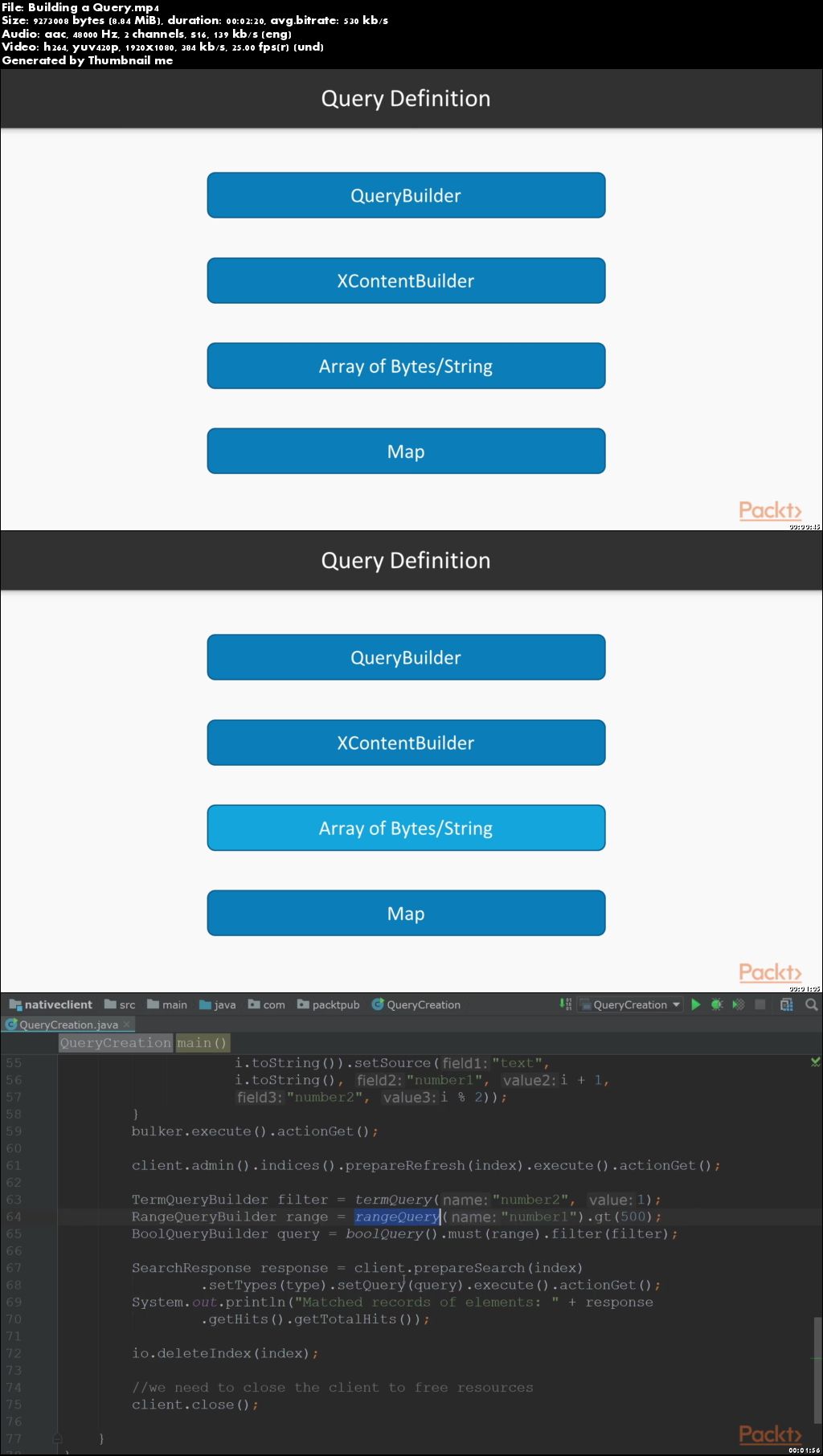Click 'bulker.execute().actionGet();' code line
Image resolution: width=823 pixels, height=1456 pixels.
tap(255, 1131)
